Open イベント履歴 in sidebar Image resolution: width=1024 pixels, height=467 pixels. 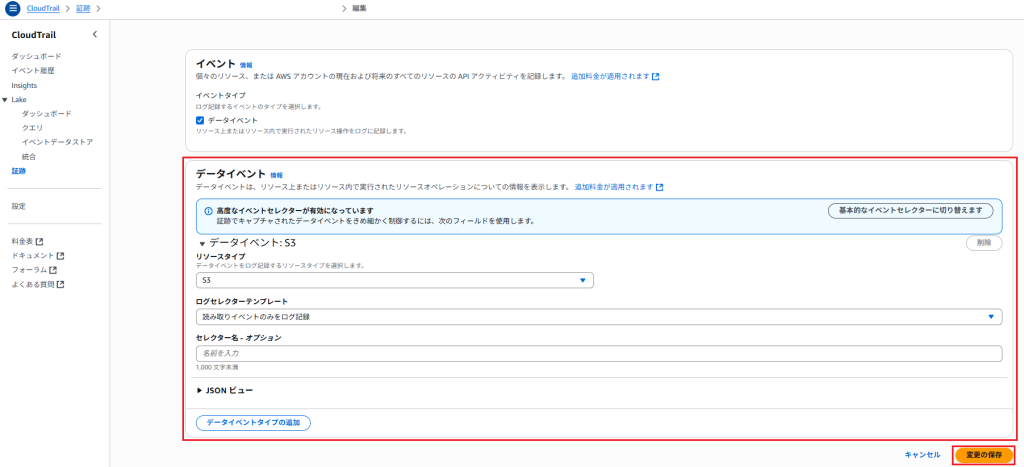[33, 71]
